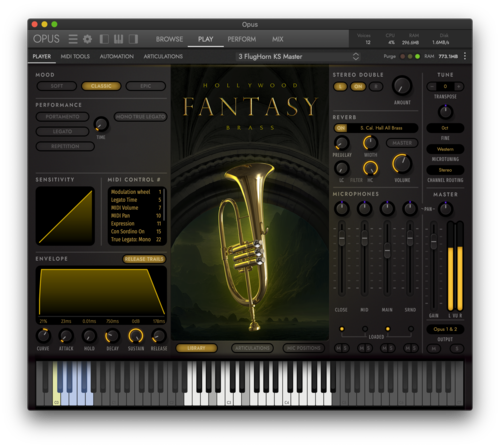This screenshot has width=500, height=447.
Task: Select Stereo Double left L button
Action: tap(340, 87)
